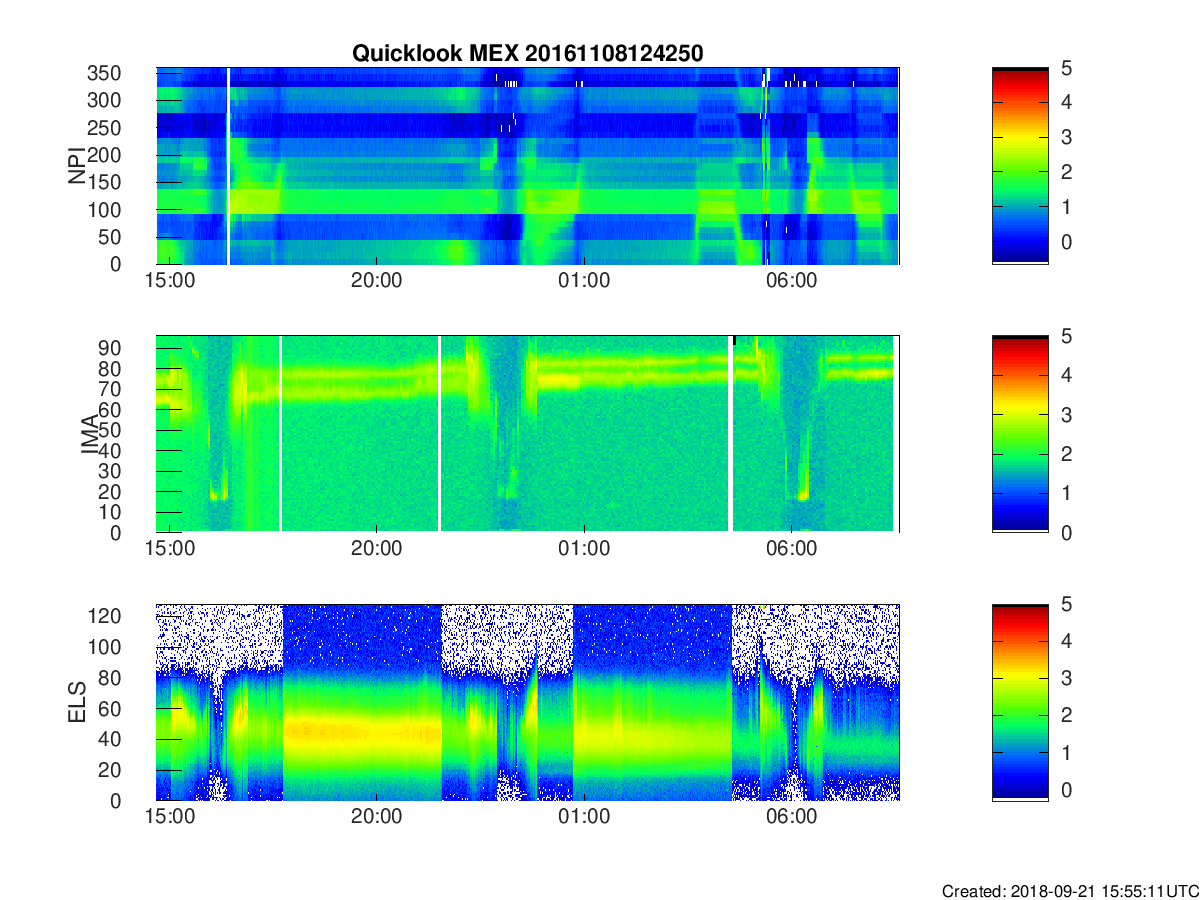Click the 15:00 time label under ELS panel
Screen dimensions: 1200x900
click(170, 818)
